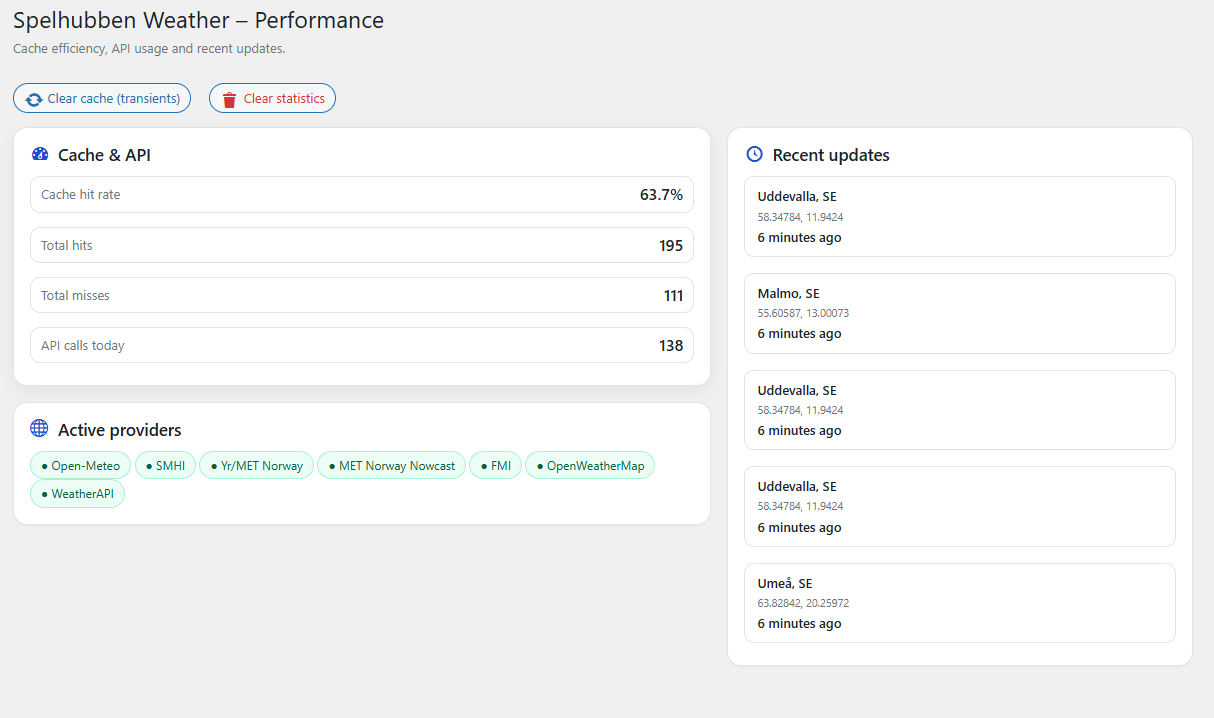The image size is (1214, 718).
Task: Click the Cache hit rate row
Action: [361, 195]
